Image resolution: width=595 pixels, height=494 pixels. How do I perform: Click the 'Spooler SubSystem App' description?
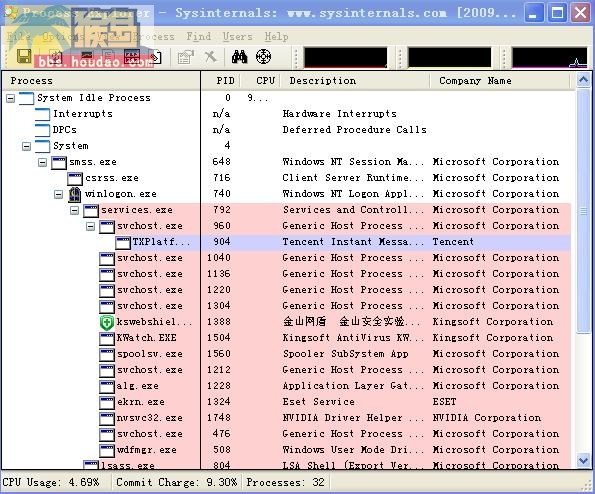click(345, 354)
